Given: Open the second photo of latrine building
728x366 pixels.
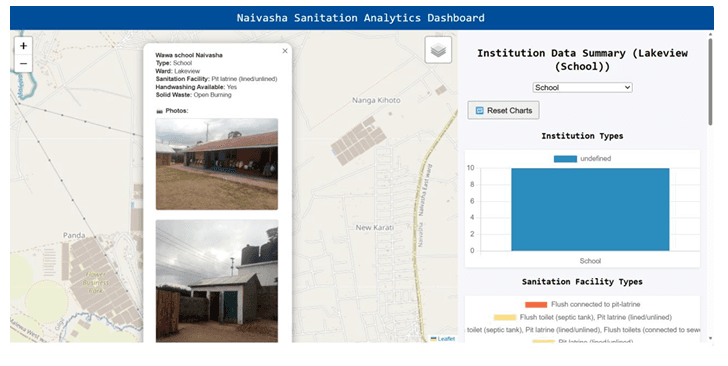Looking at the screenshot, I should click(x=217, y=281).
